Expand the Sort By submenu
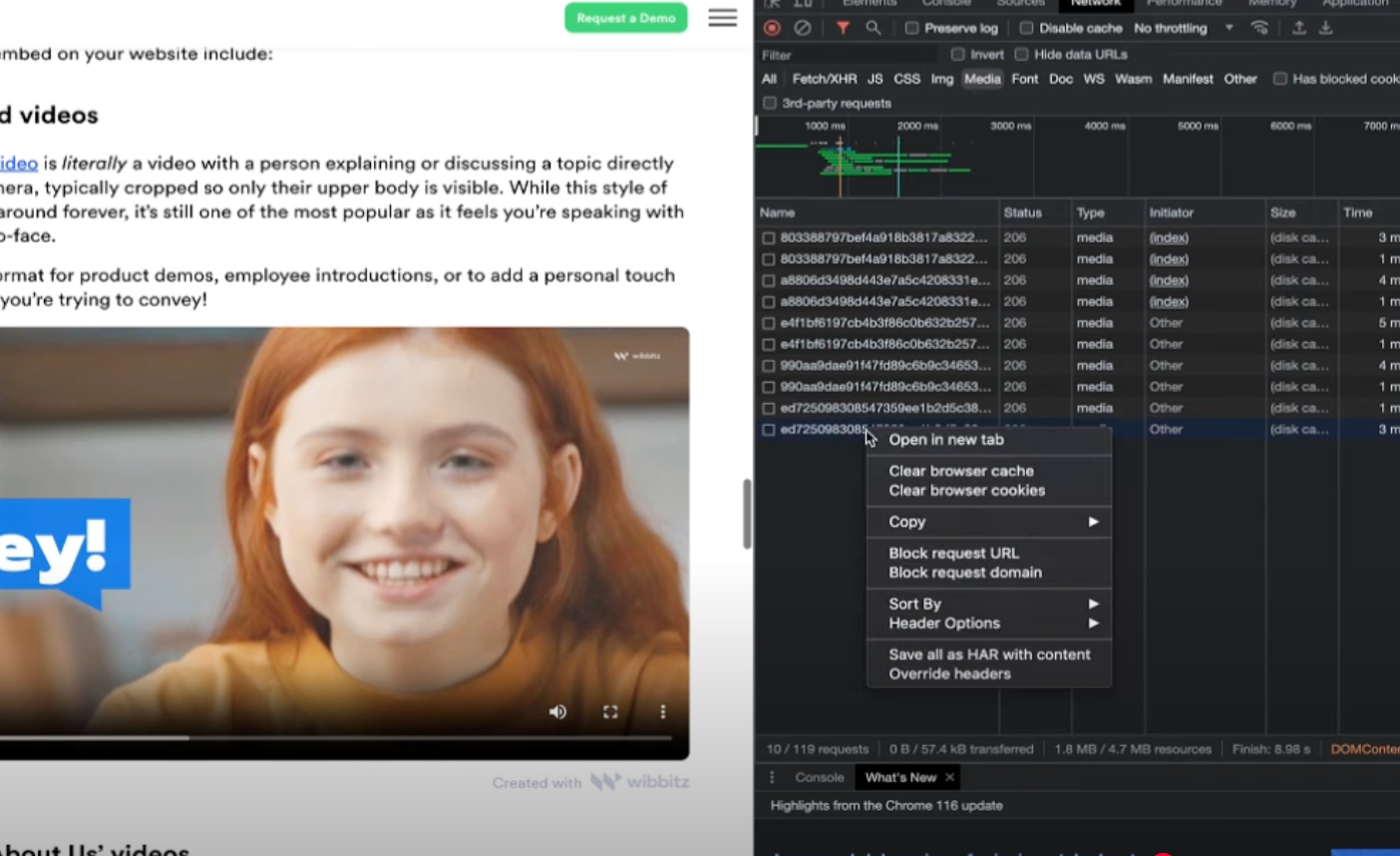1400x856 pixels. [x=988, y=604]
